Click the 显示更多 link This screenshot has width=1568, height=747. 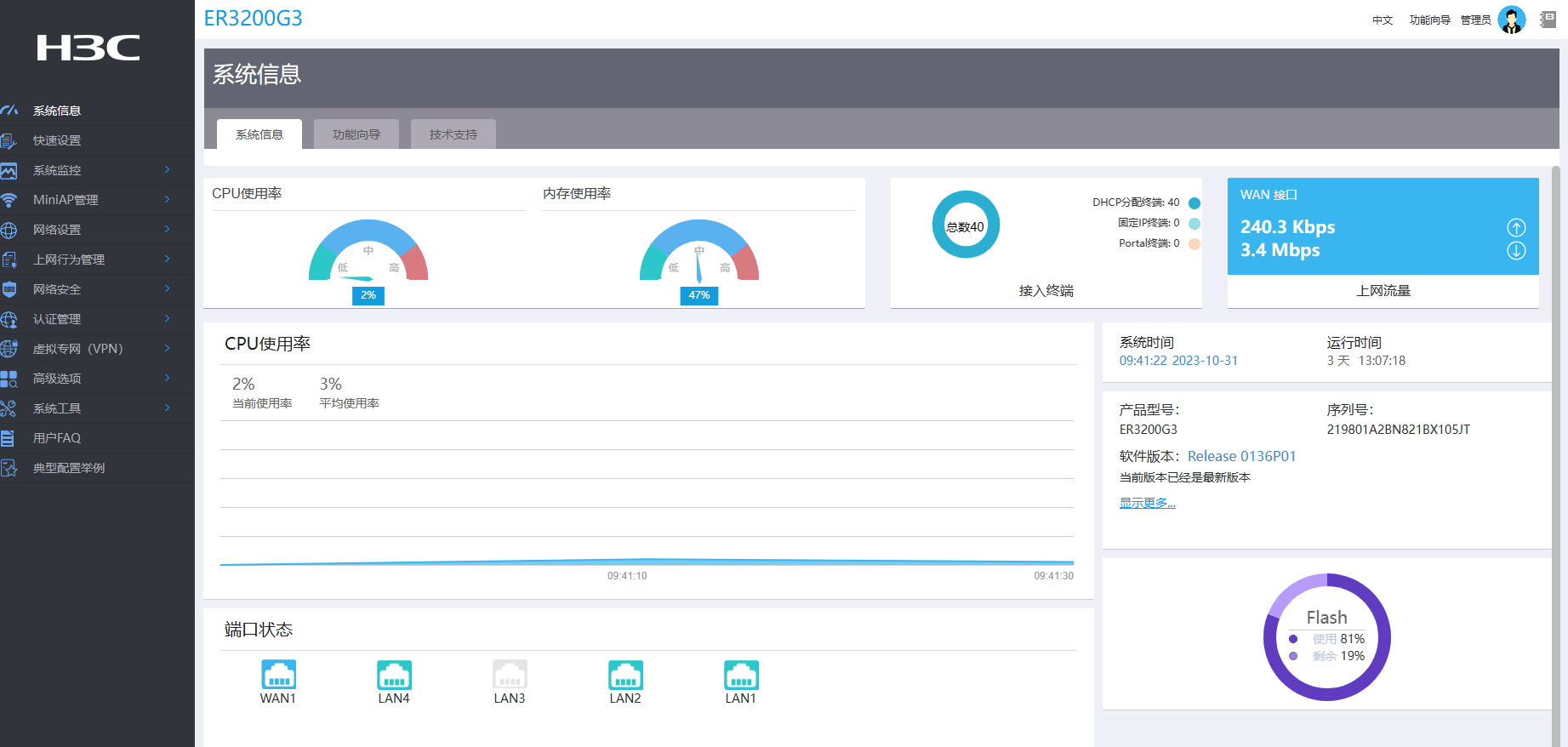click(1147, 503)
